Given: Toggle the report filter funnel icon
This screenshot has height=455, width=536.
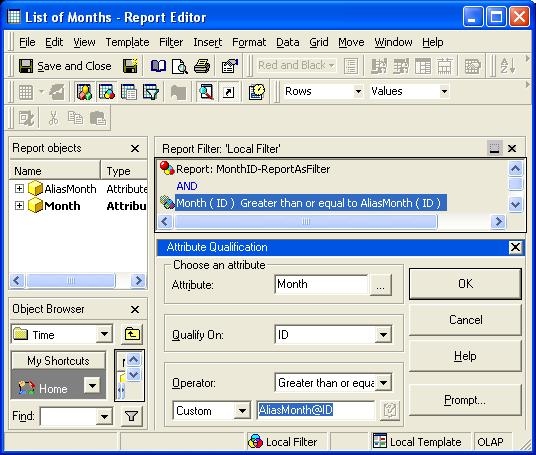Looking at the screenshot, I should (150, 92).
